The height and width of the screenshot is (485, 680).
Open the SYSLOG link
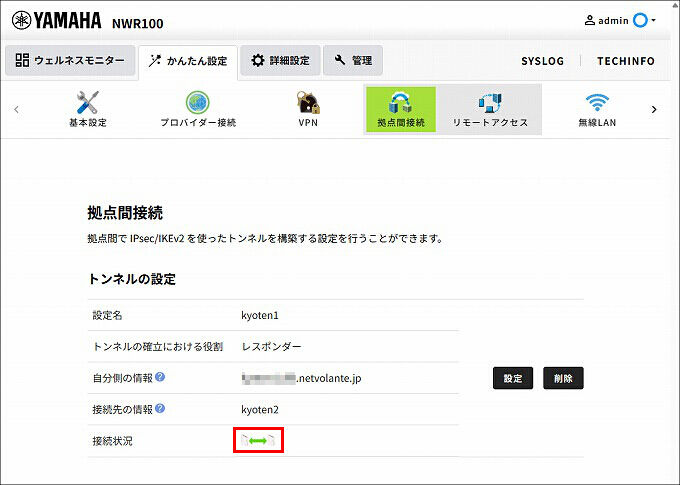click(x=543, y=61)
